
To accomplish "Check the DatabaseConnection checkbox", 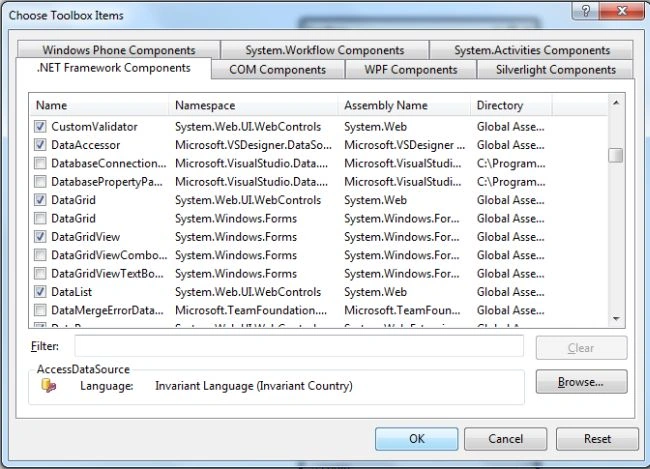I will coord(40,163).
